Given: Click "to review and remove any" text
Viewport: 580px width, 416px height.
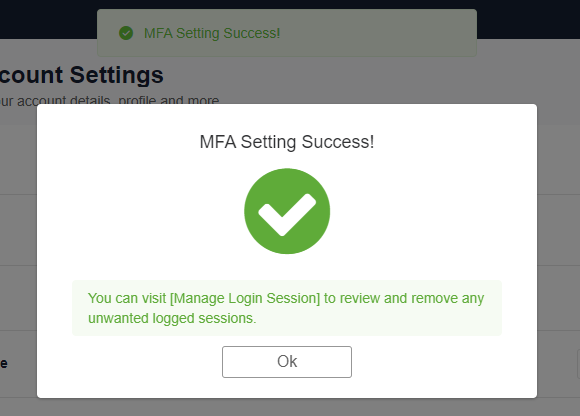Looking at the screenshot, I should 404,298.
